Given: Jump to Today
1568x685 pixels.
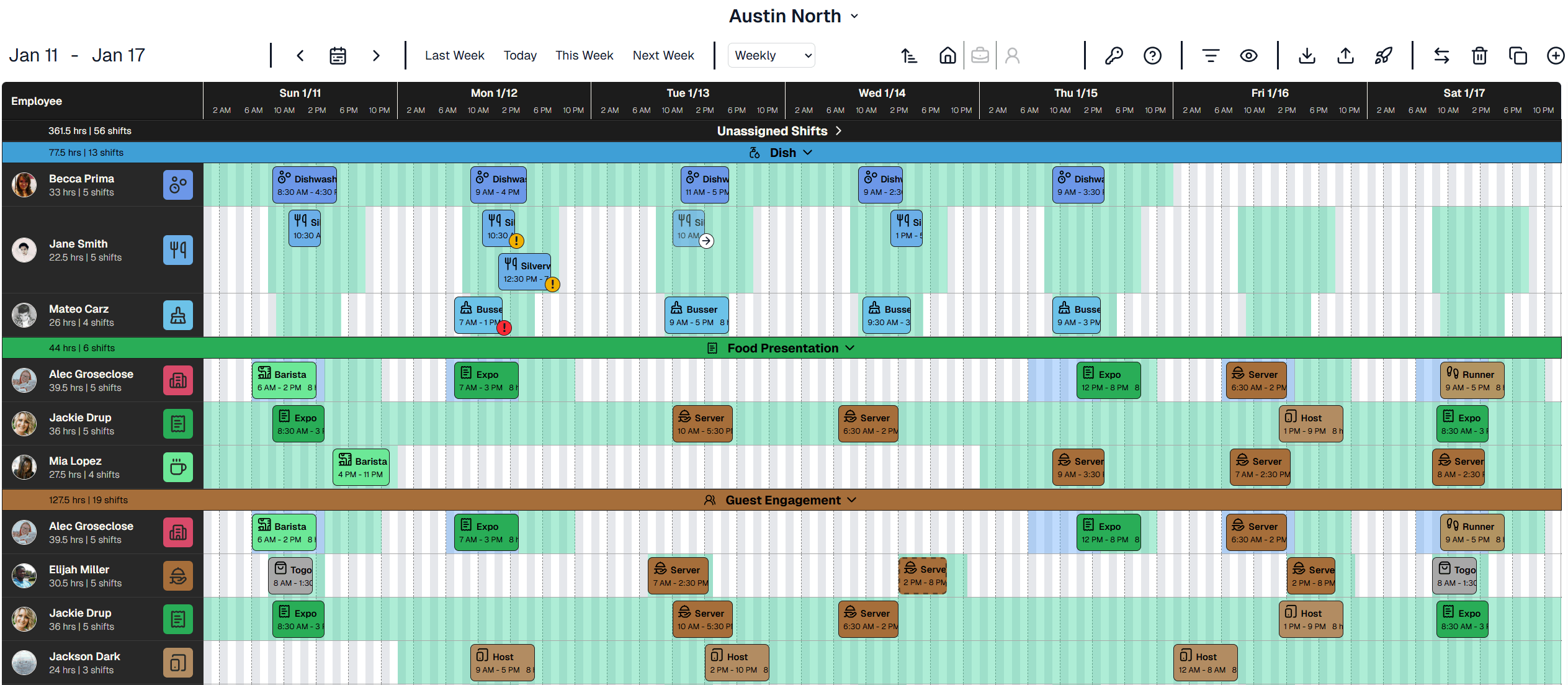Looking at the screenshot, I should [x=520, y=55].
